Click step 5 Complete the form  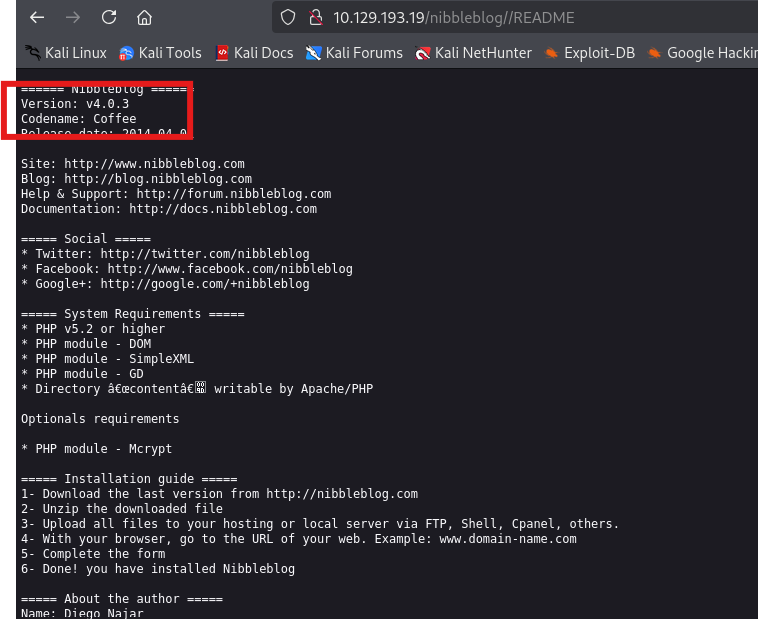[93, 553]
